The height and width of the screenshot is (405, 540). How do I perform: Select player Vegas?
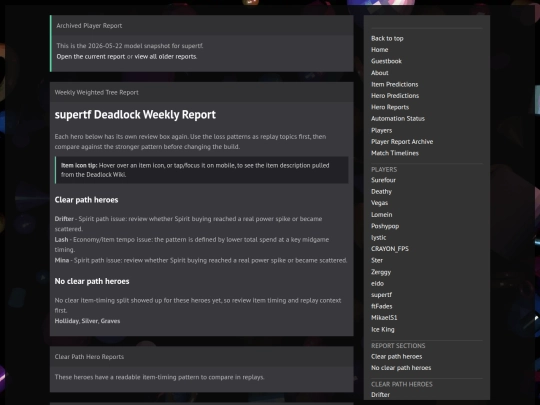tap(380, 203)
